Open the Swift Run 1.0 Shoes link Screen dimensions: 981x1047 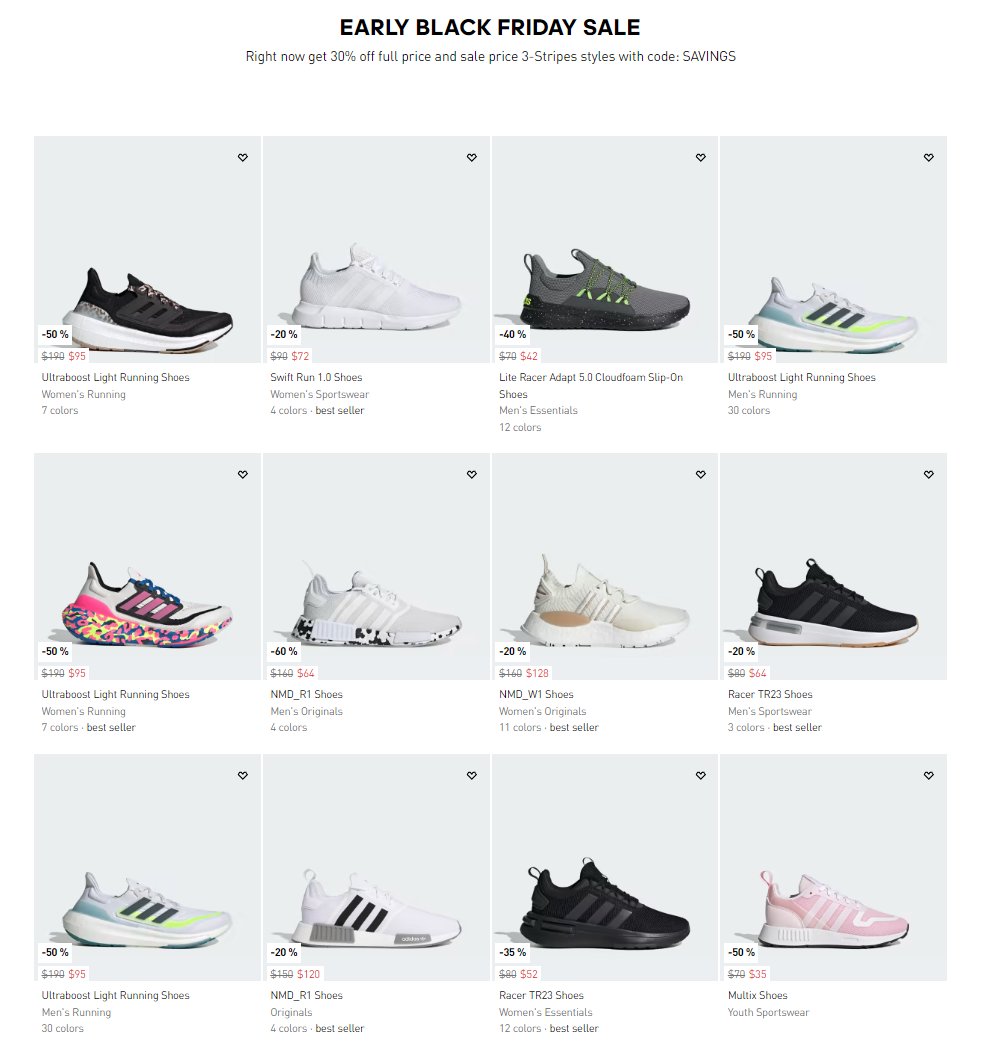[x=316, y=377]
